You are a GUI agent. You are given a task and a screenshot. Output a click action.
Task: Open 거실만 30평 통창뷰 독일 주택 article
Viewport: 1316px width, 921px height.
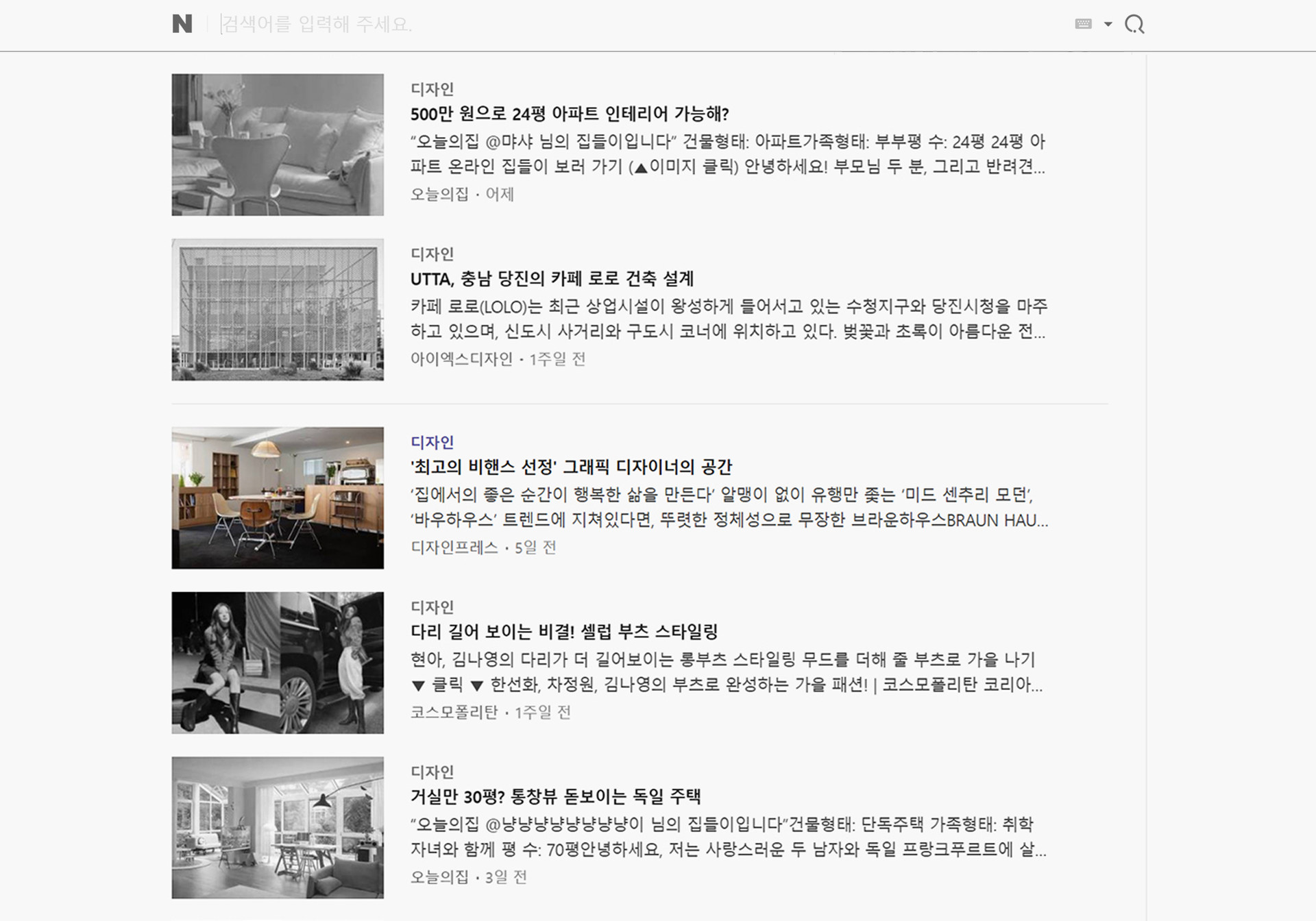tap(555, 797)
